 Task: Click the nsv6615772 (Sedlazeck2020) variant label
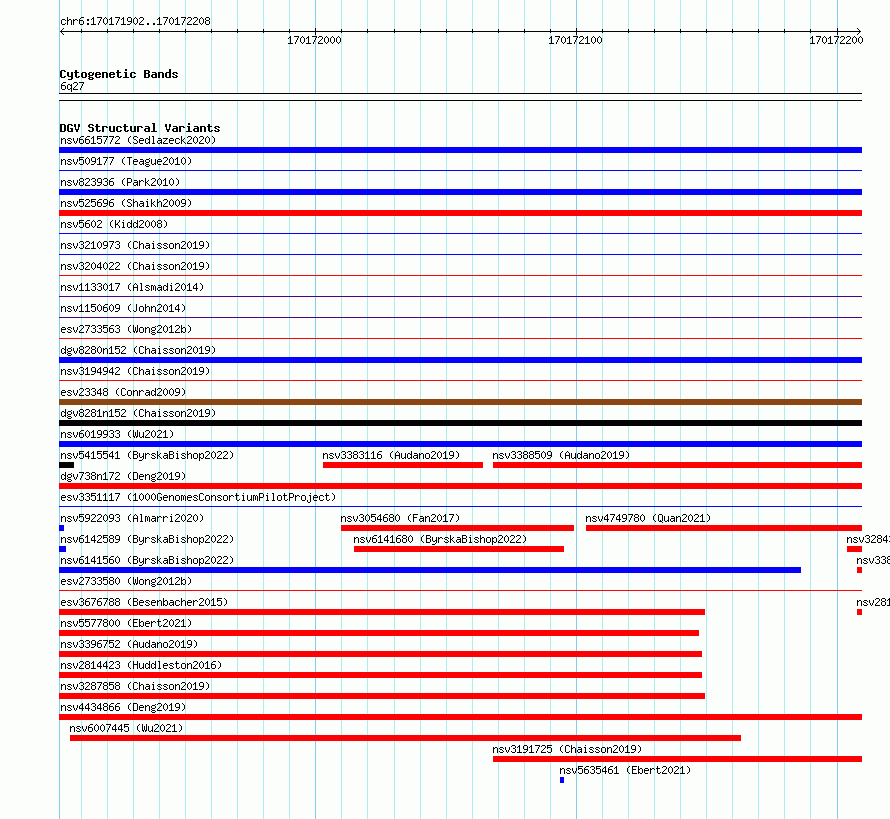[138, 140]
